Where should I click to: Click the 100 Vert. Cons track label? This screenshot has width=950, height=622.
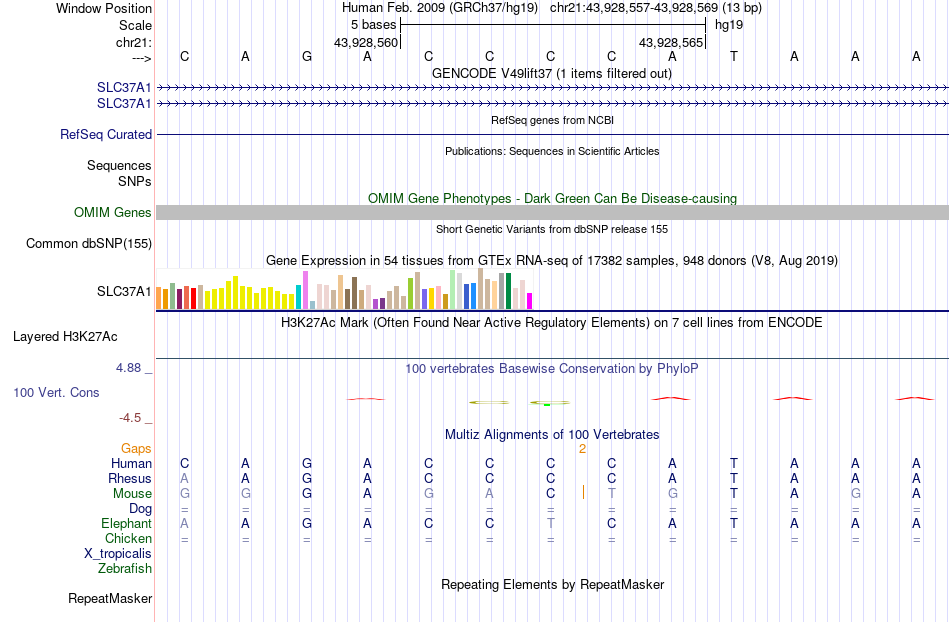56,392
